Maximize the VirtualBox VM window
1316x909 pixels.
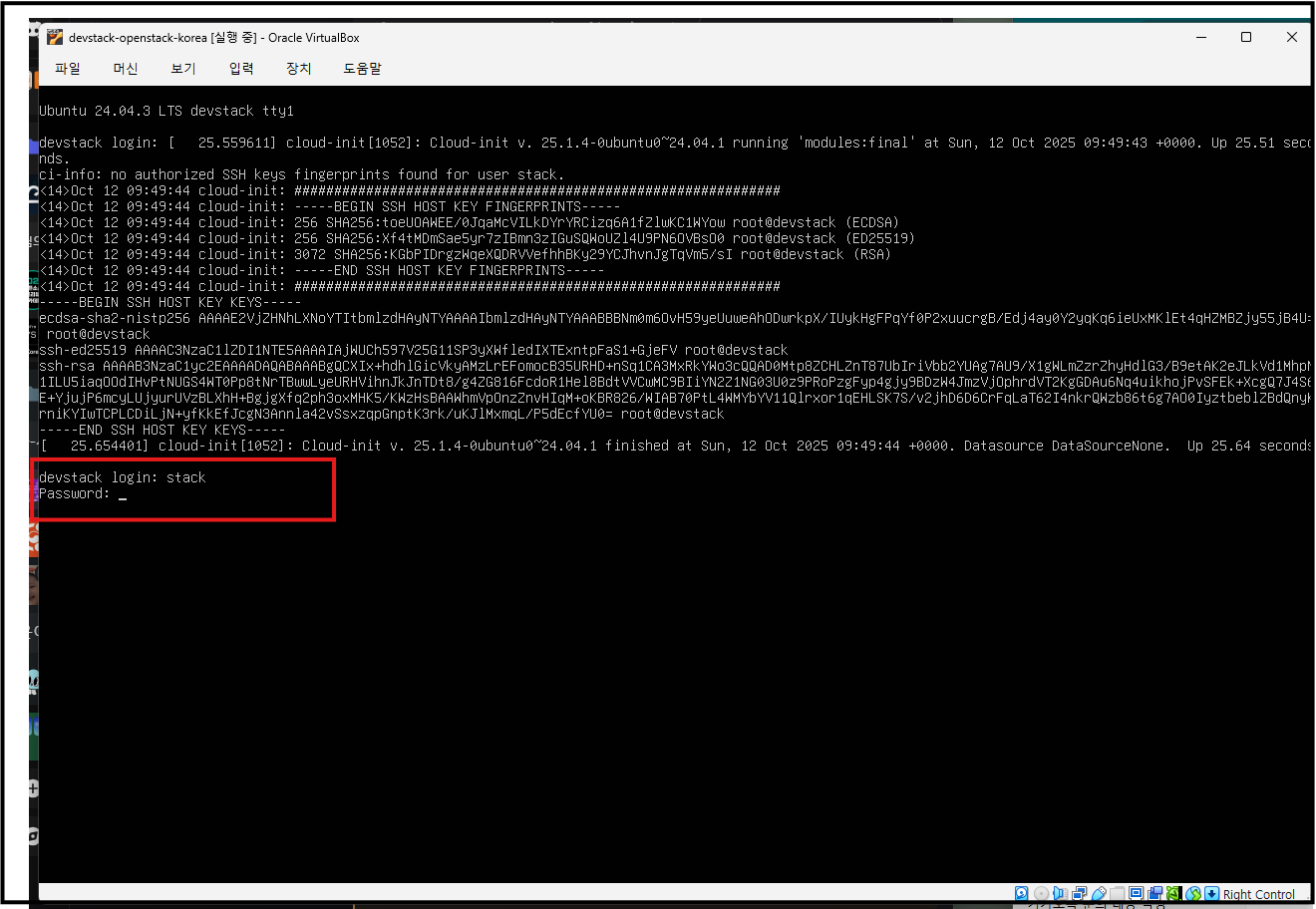1246,37
